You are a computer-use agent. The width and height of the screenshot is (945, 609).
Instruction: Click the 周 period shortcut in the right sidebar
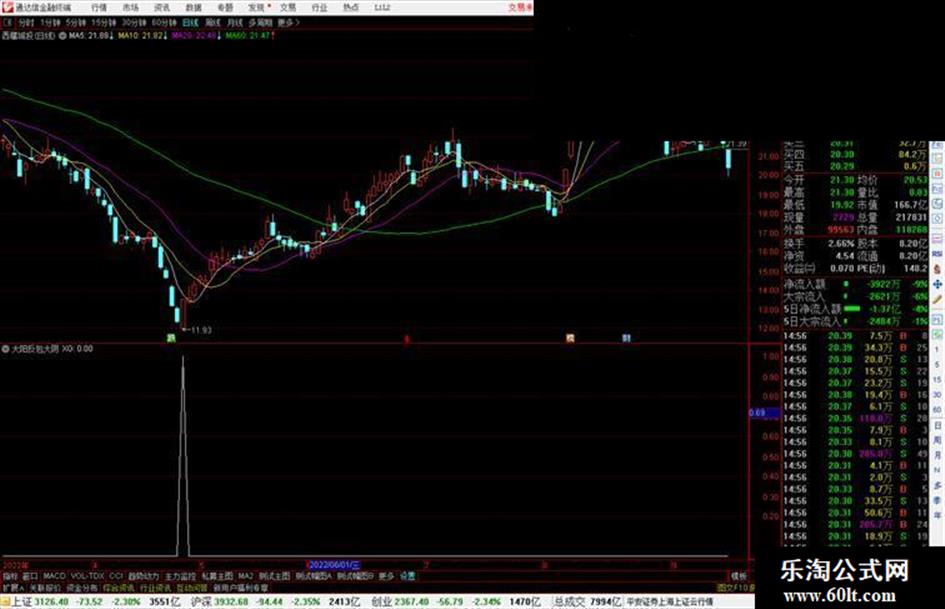(937, 441)
